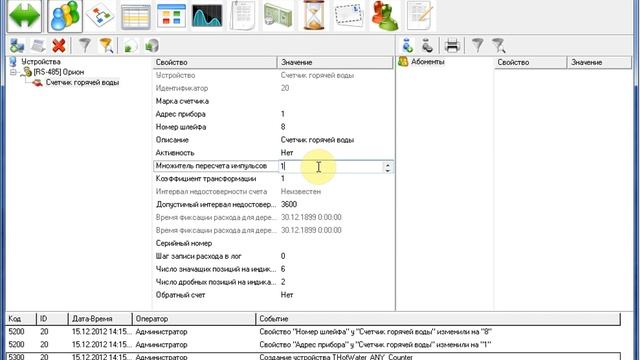Select Марка счетчика property row
The height and width of the screenshot is (360, 640).
click(x=273, y=101)
